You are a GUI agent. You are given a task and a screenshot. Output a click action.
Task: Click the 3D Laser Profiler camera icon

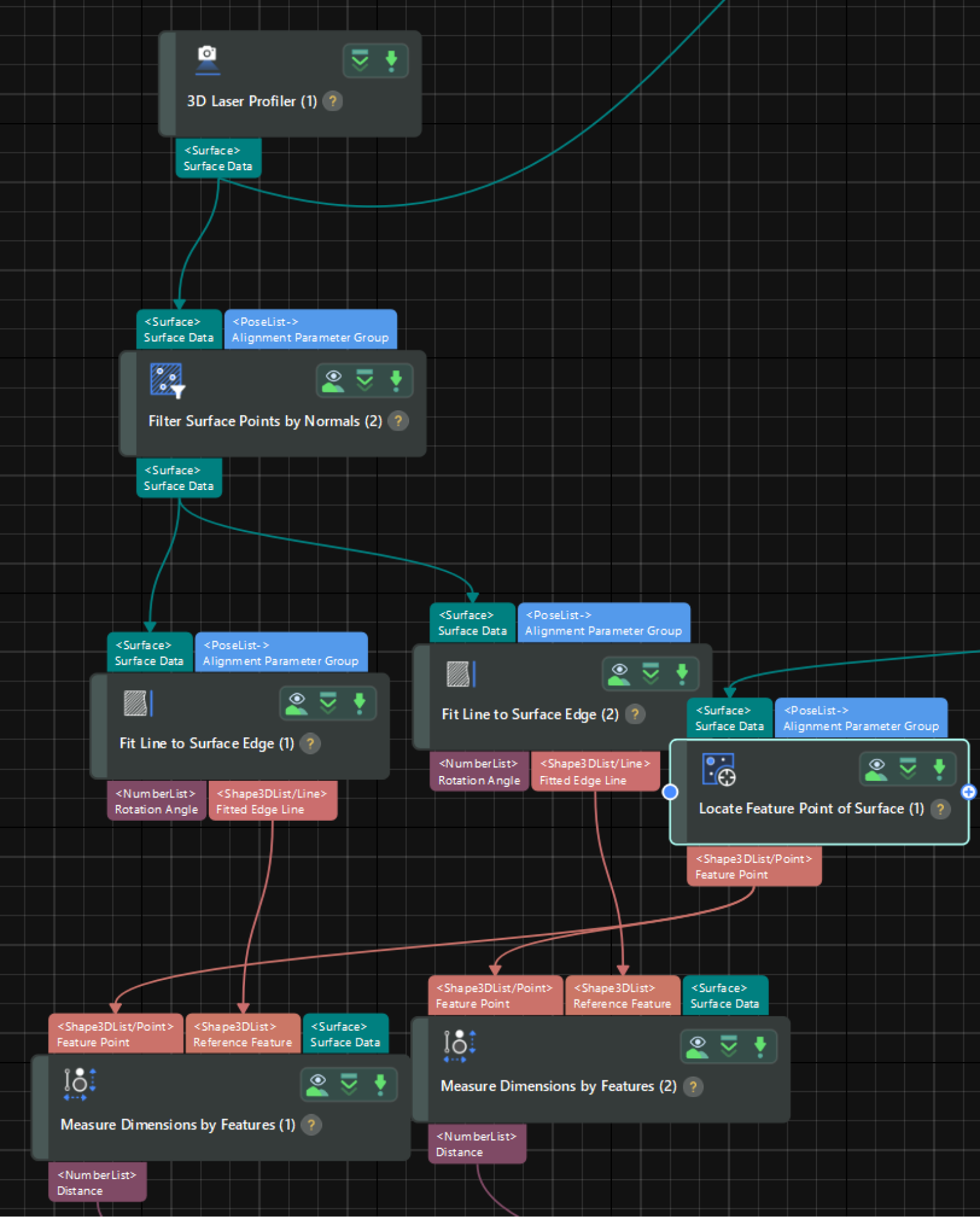coord(207,60)
